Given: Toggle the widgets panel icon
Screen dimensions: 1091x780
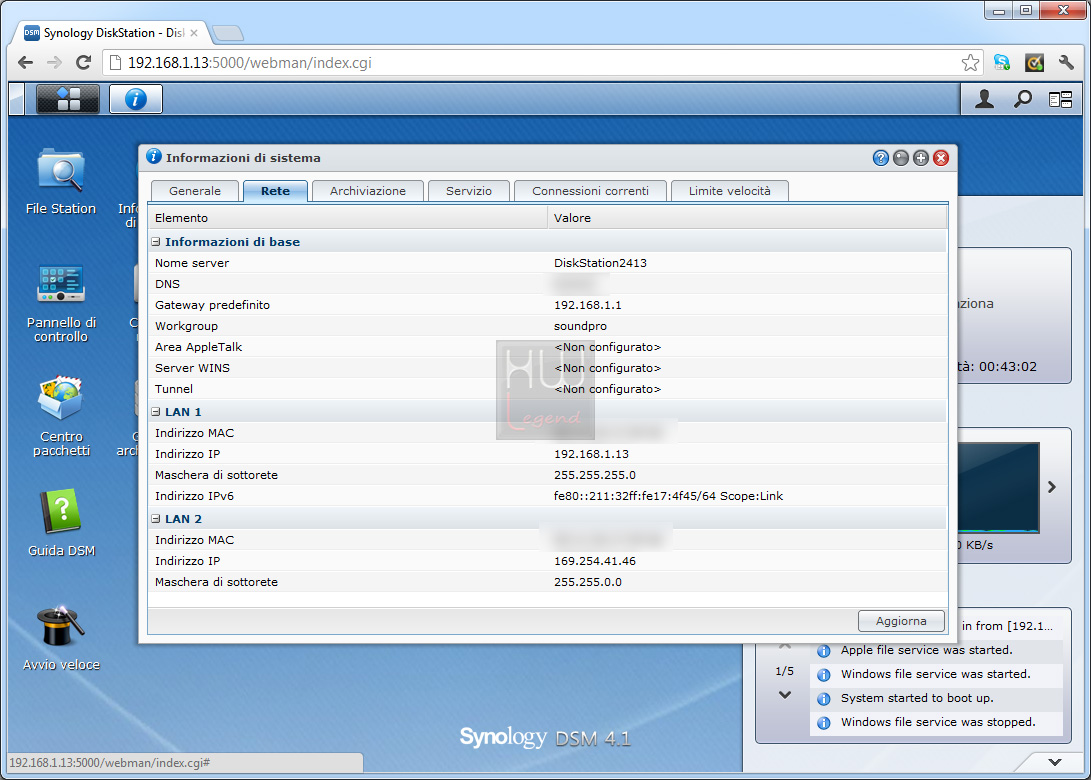Looking at the screenshot, I should coord(1060,100).
